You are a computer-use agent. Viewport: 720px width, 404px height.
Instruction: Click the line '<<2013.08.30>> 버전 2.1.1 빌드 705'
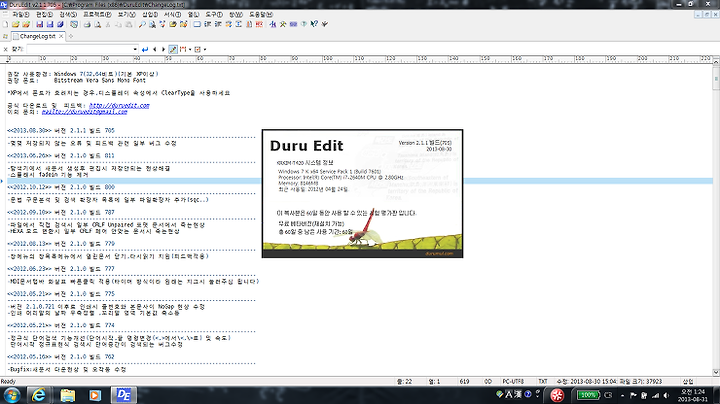point(61,131)
